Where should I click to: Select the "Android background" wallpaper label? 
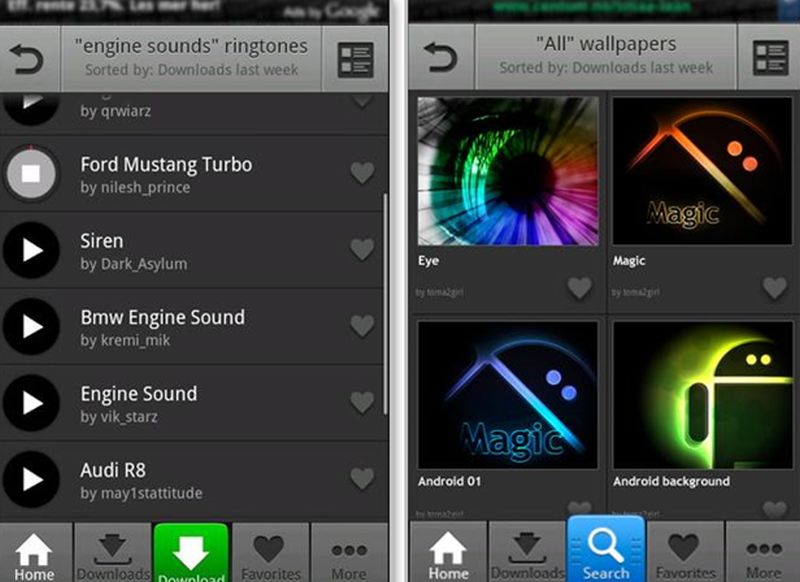pos(671,481)
